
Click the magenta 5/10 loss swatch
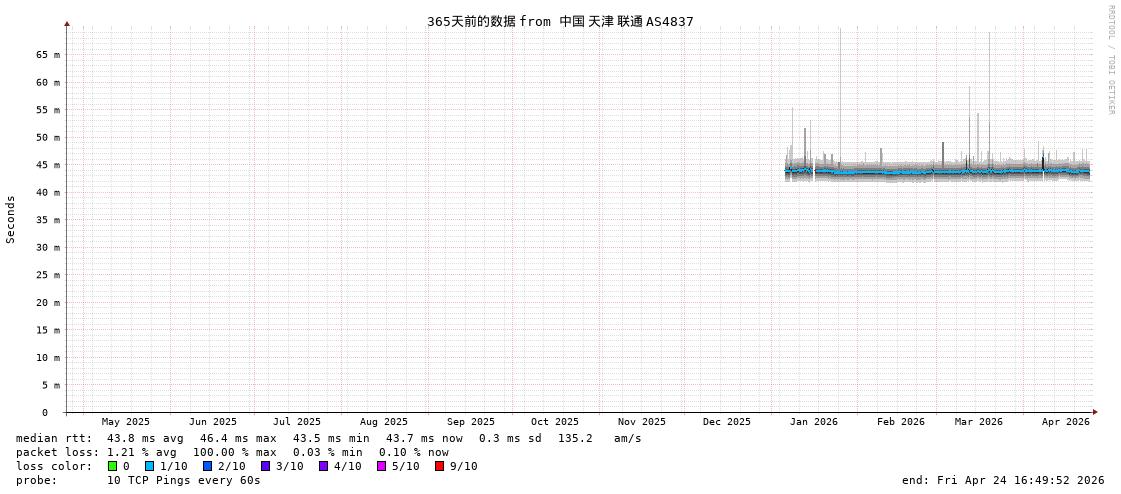(382, 466)
